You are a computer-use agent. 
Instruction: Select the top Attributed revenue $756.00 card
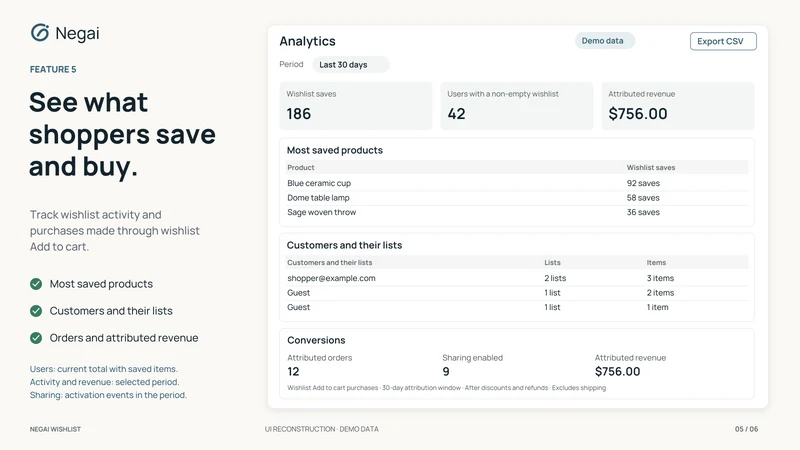(678, 106)
